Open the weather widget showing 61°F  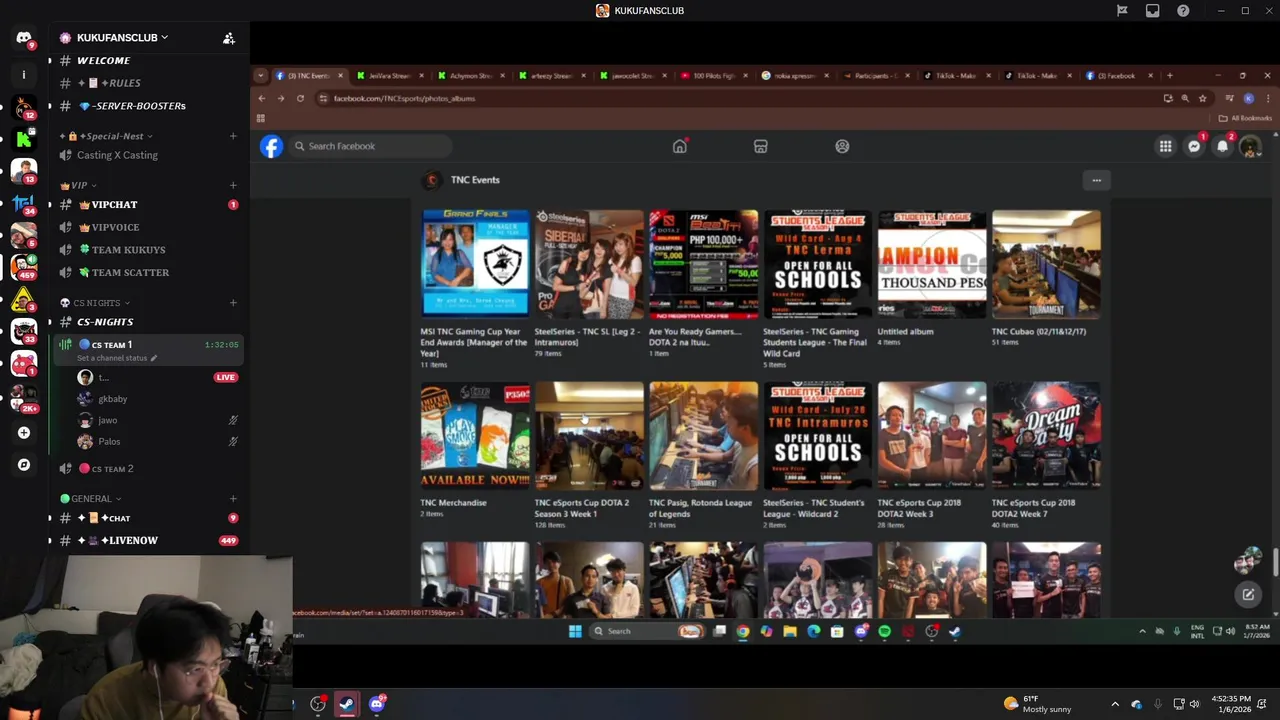pyautogui.click(x=1037, y=704)
